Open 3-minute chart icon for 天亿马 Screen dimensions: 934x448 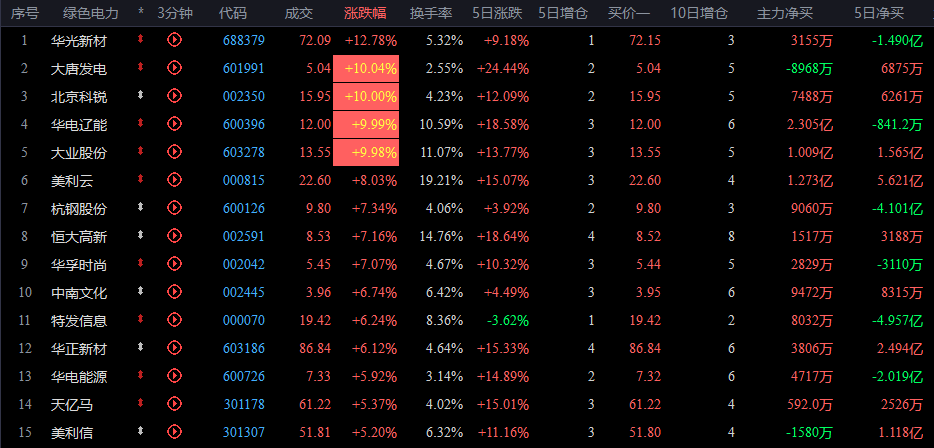point(174,403)
